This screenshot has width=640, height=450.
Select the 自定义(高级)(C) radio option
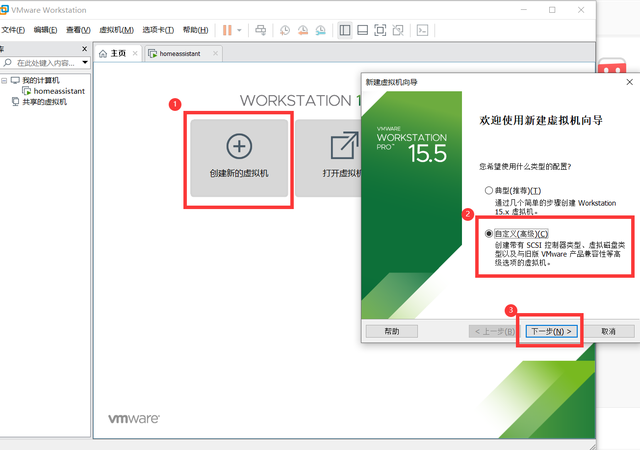489,234
